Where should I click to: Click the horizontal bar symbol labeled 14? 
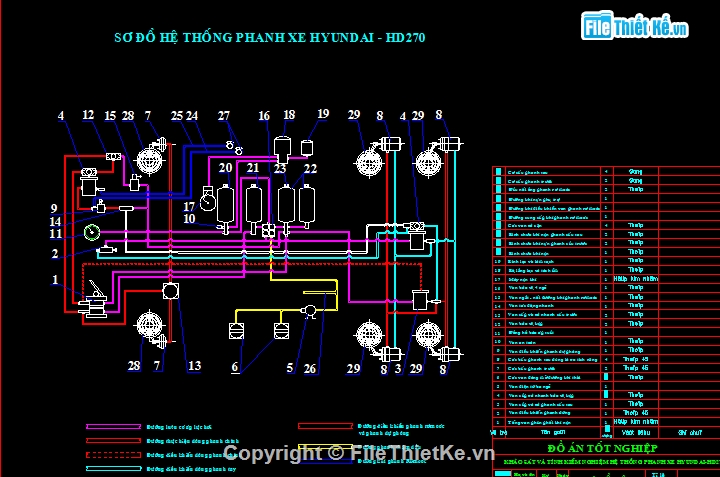click(126, 209)
